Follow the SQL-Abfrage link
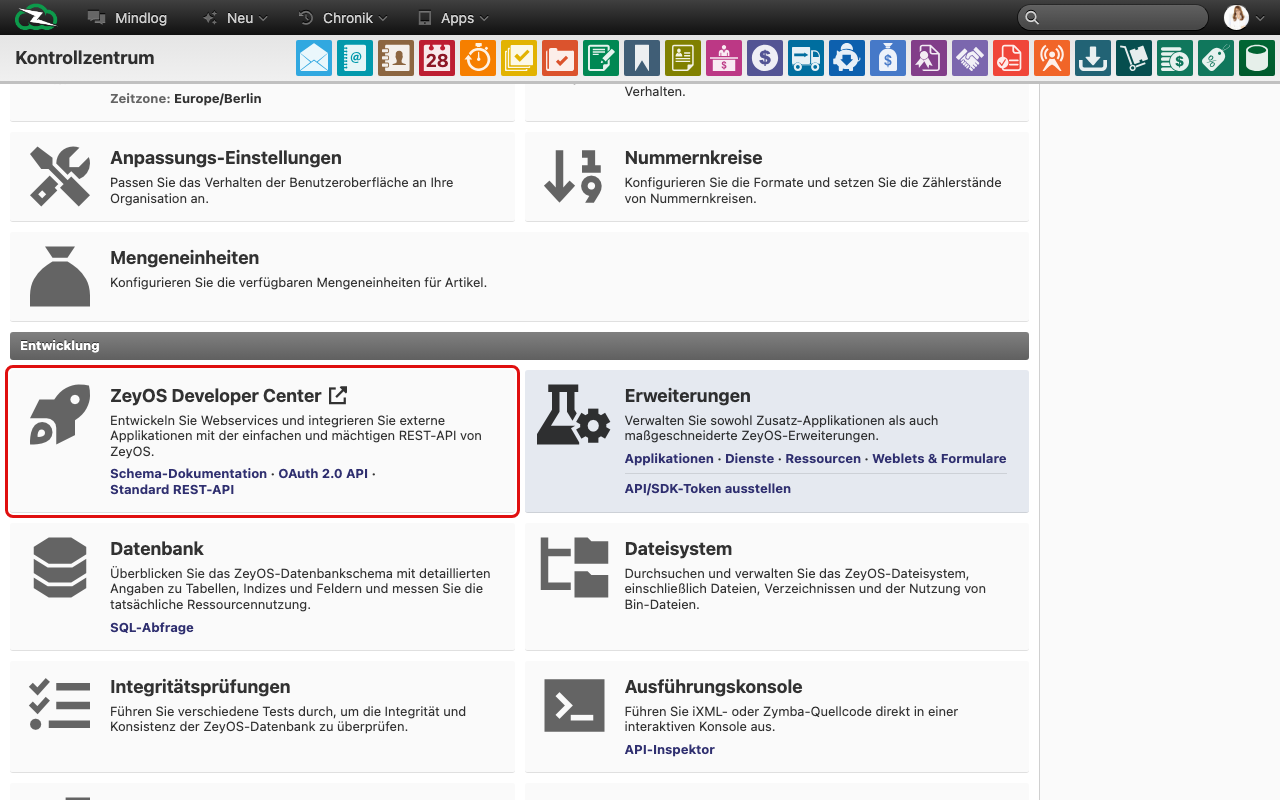The width and height of the screenshot is (1280, 800). [x=152, y=628]
